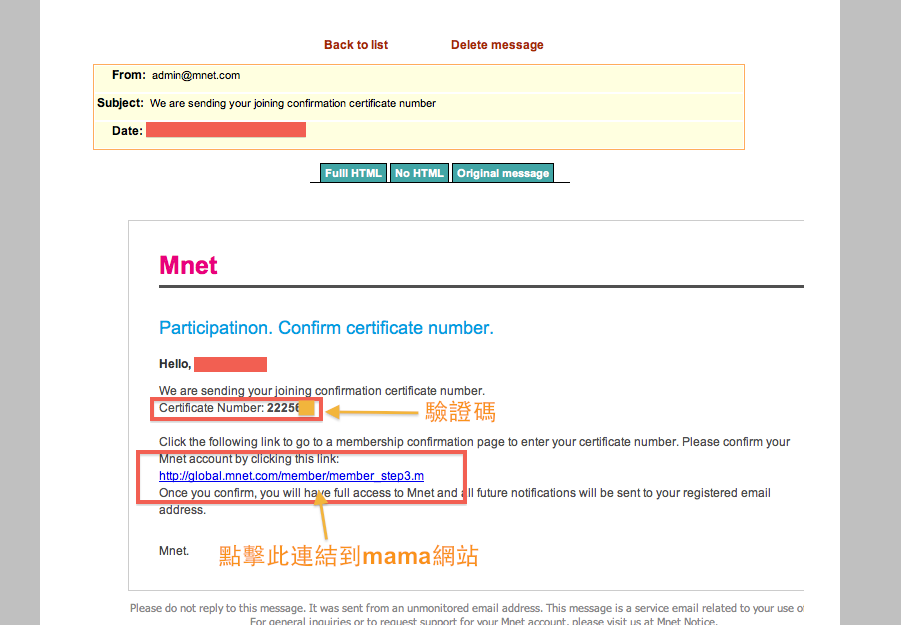The image size is (901, 625).
Task: Switch to the No HTML tab
Action: (419, 173)
